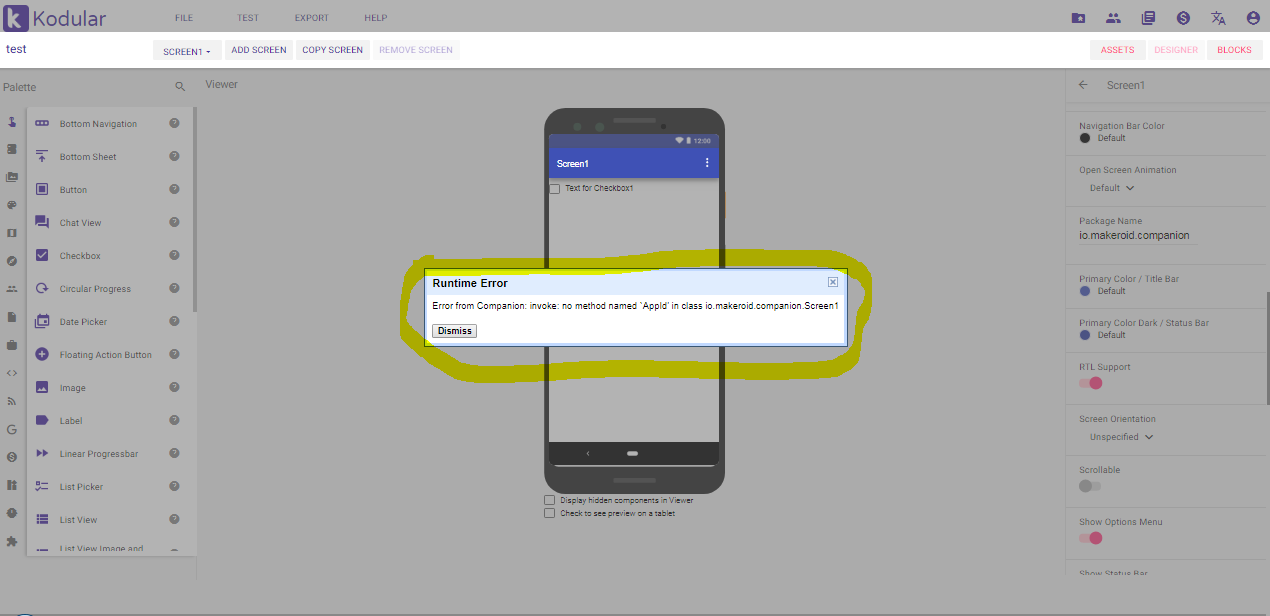Switch to the Designer view
The image size is (1270, 616).
pos(1176,50)
